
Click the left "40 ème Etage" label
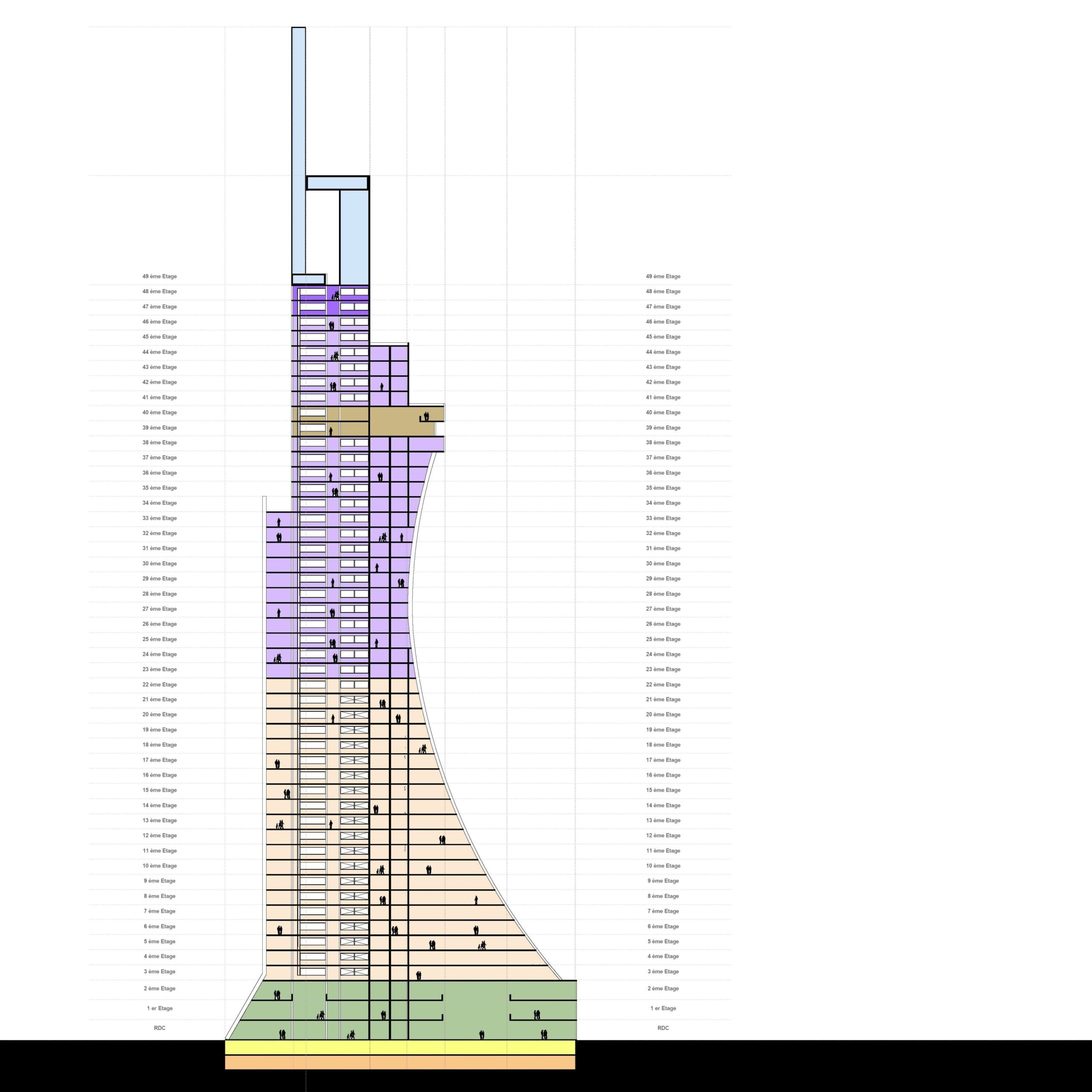[160, 412]
